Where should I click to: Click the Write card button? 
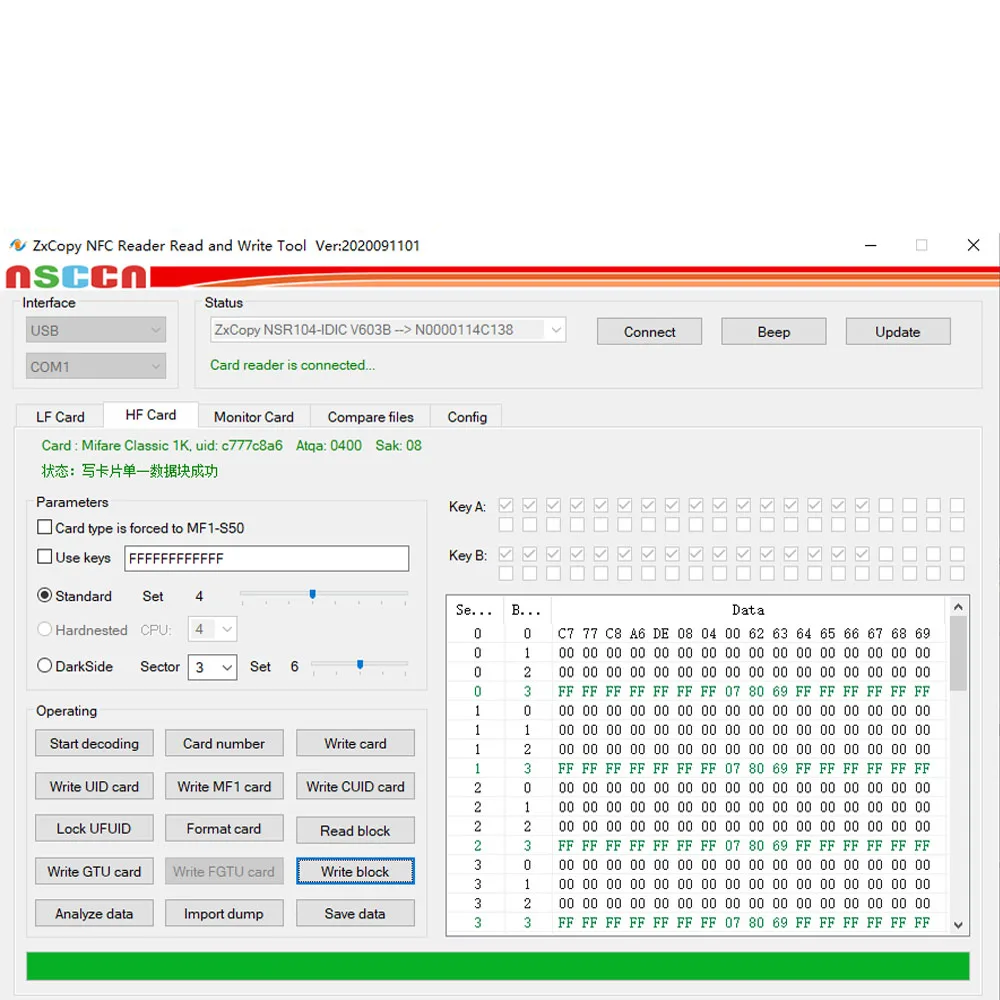tap(355, 743)
